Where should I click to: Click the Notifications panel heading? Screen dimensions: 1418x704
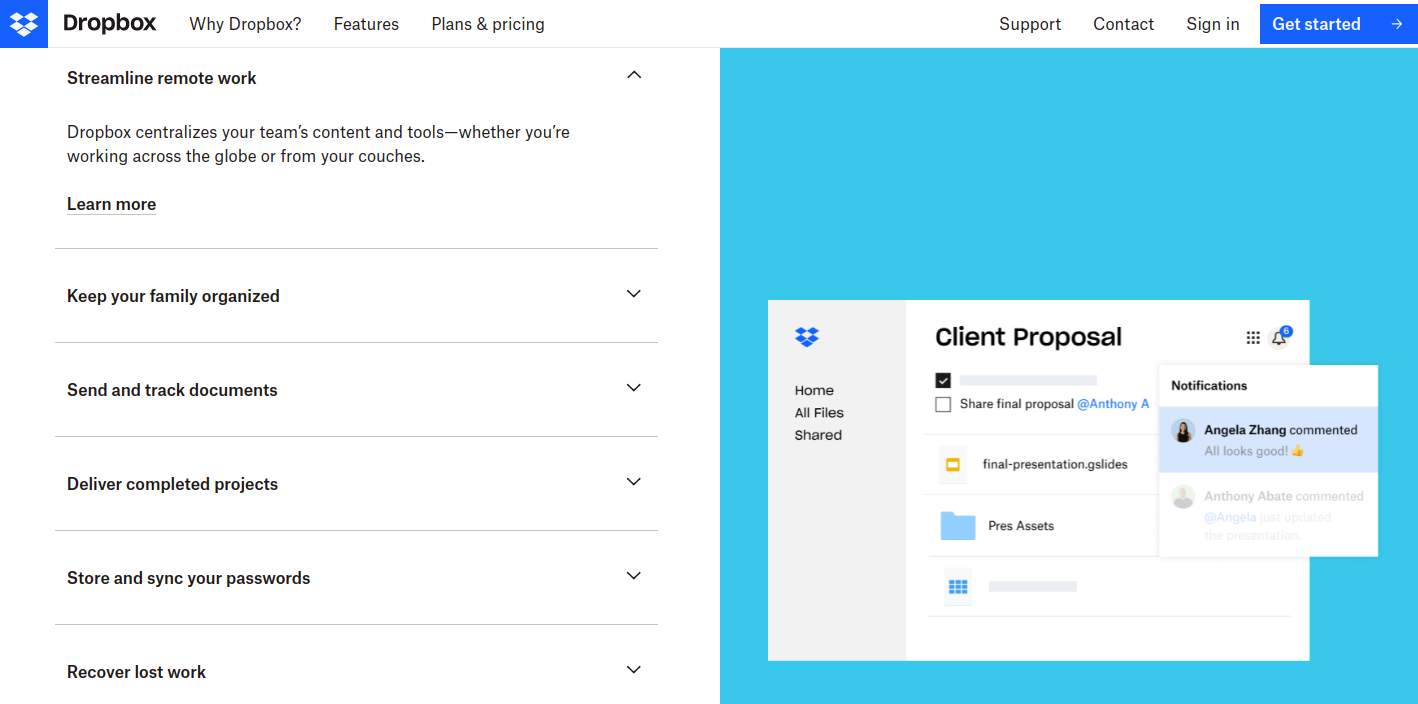(x=1209, y=386)
